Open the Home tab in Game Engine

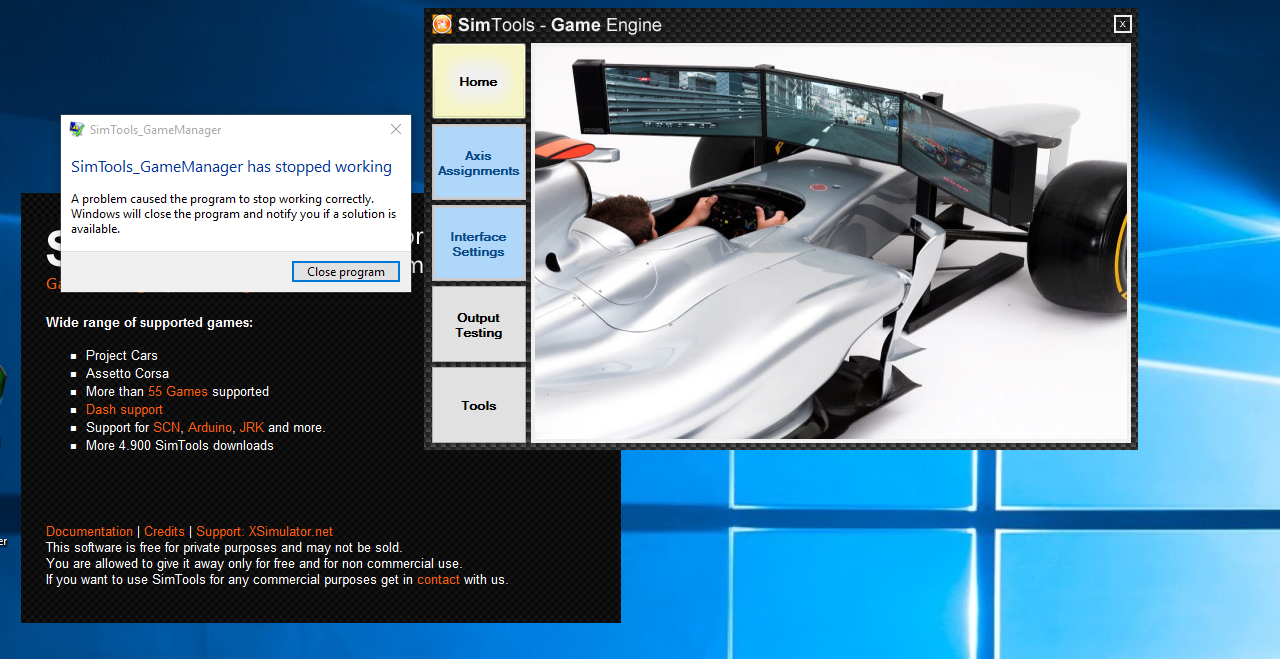(x=478, y=81)
